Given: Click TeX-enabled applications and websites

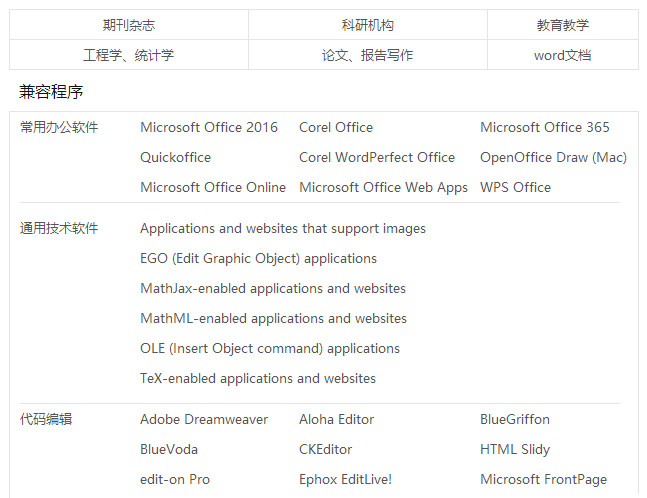Looking at the screenshot, I should [x=258, y=378].
